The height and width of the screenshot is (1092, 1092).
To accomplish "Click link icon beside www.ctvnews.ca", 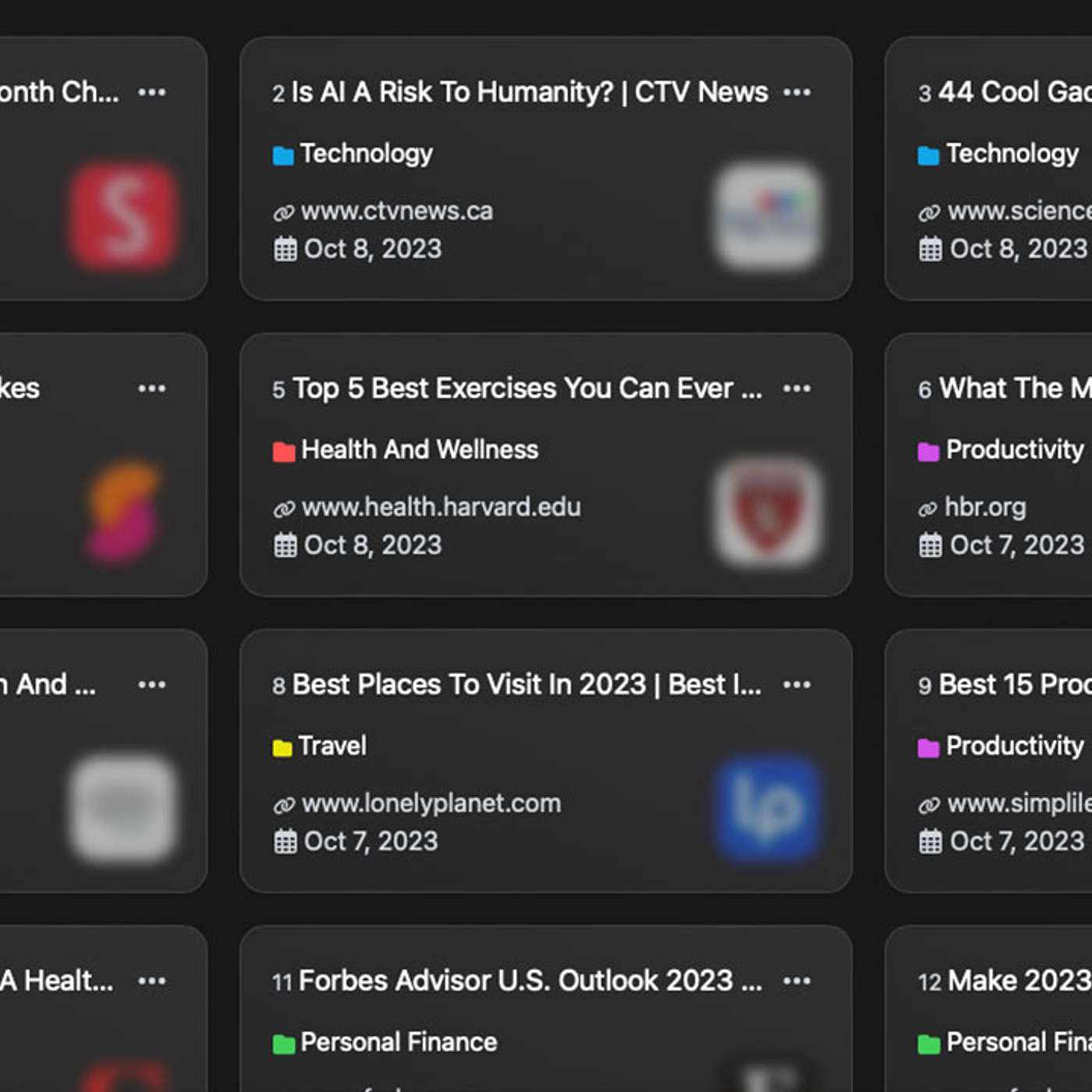I will click(284, 212).
